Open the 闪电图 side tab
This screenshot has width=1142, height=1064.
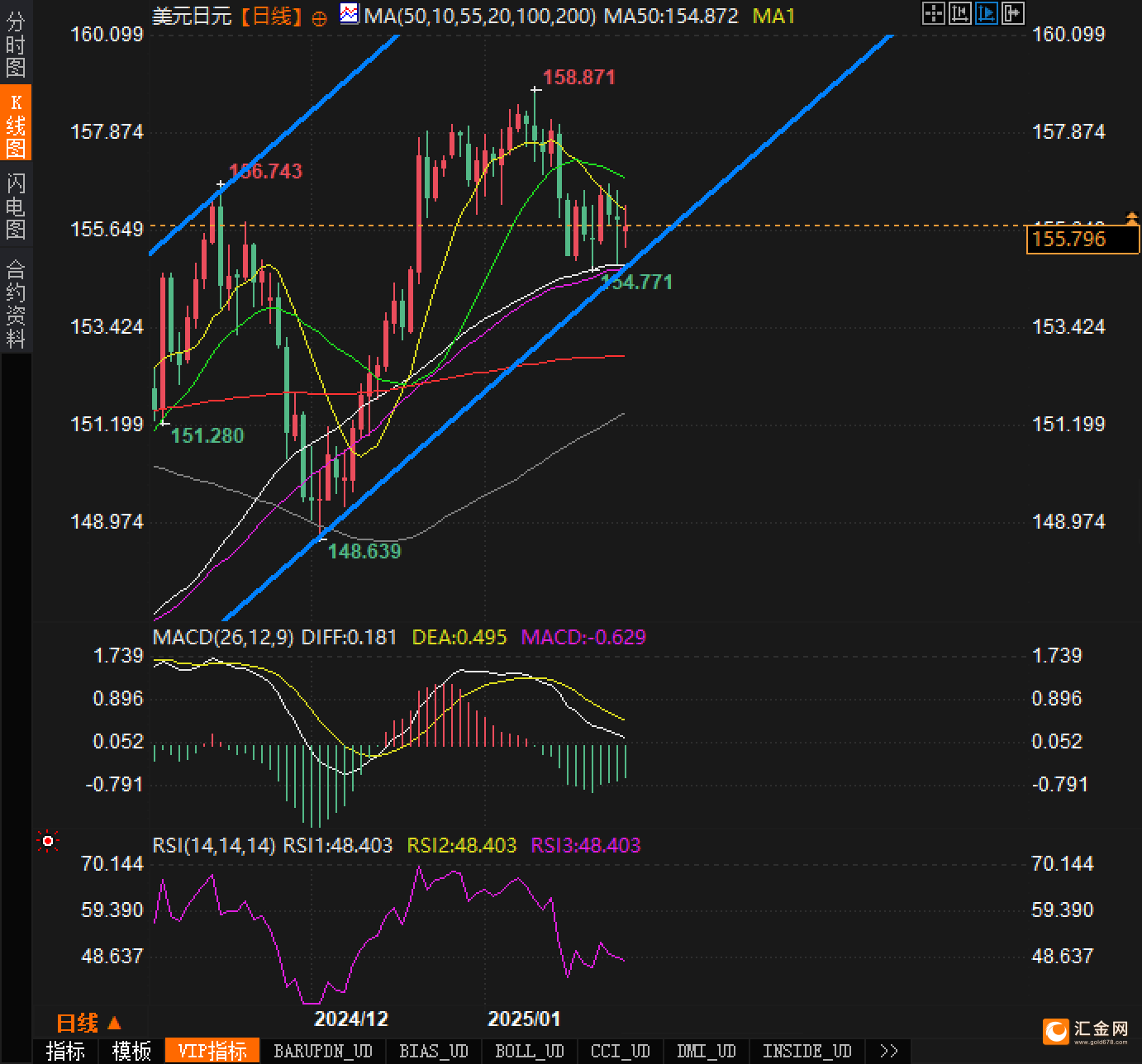point(16,206)
